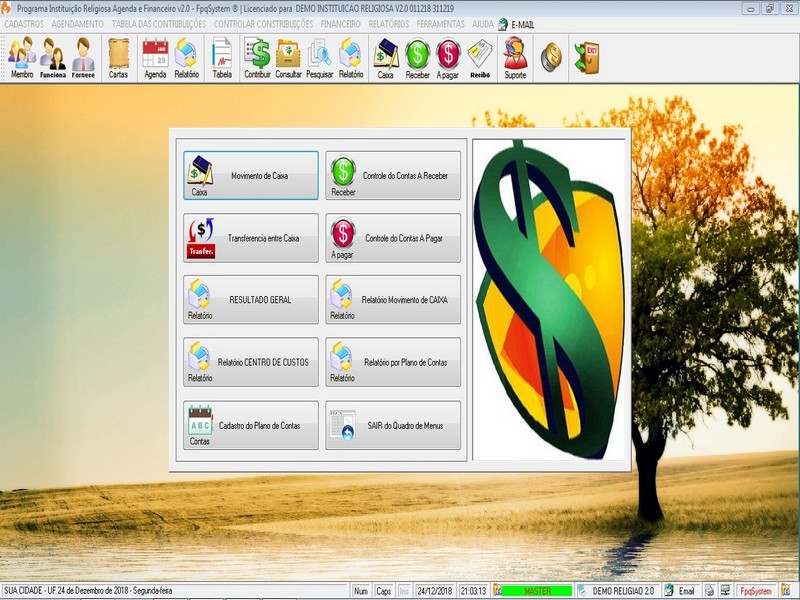Open the Consultar folder icon

point(288,58)
